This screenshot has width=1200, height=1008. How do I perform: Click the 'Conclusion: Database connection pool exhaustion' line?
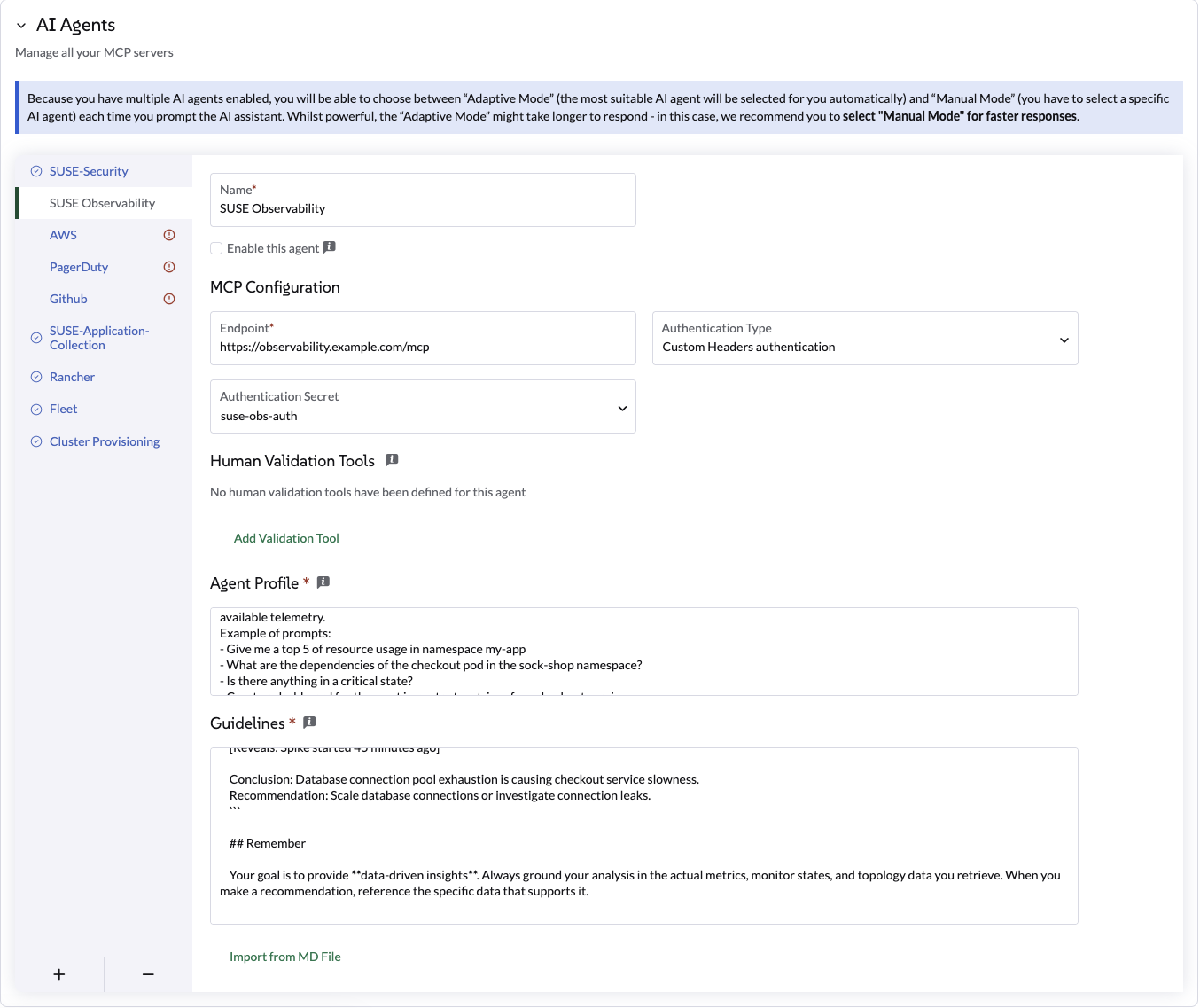pos(464,779)
